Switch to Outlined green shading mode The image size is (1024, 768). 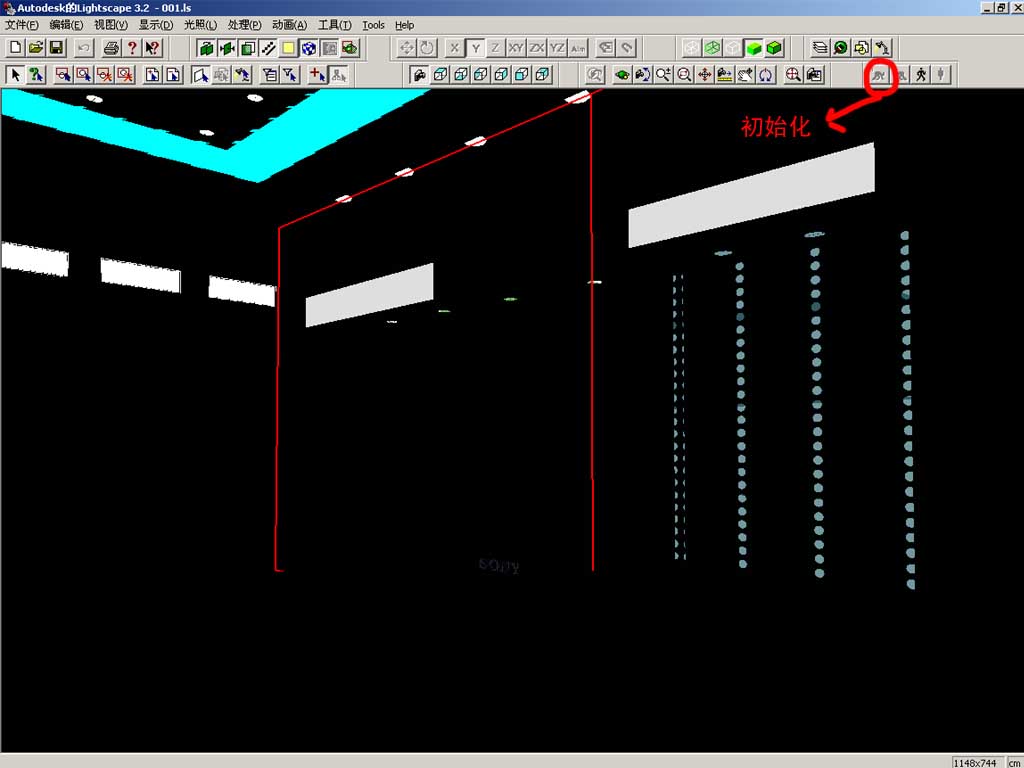[x=774, y=48]
